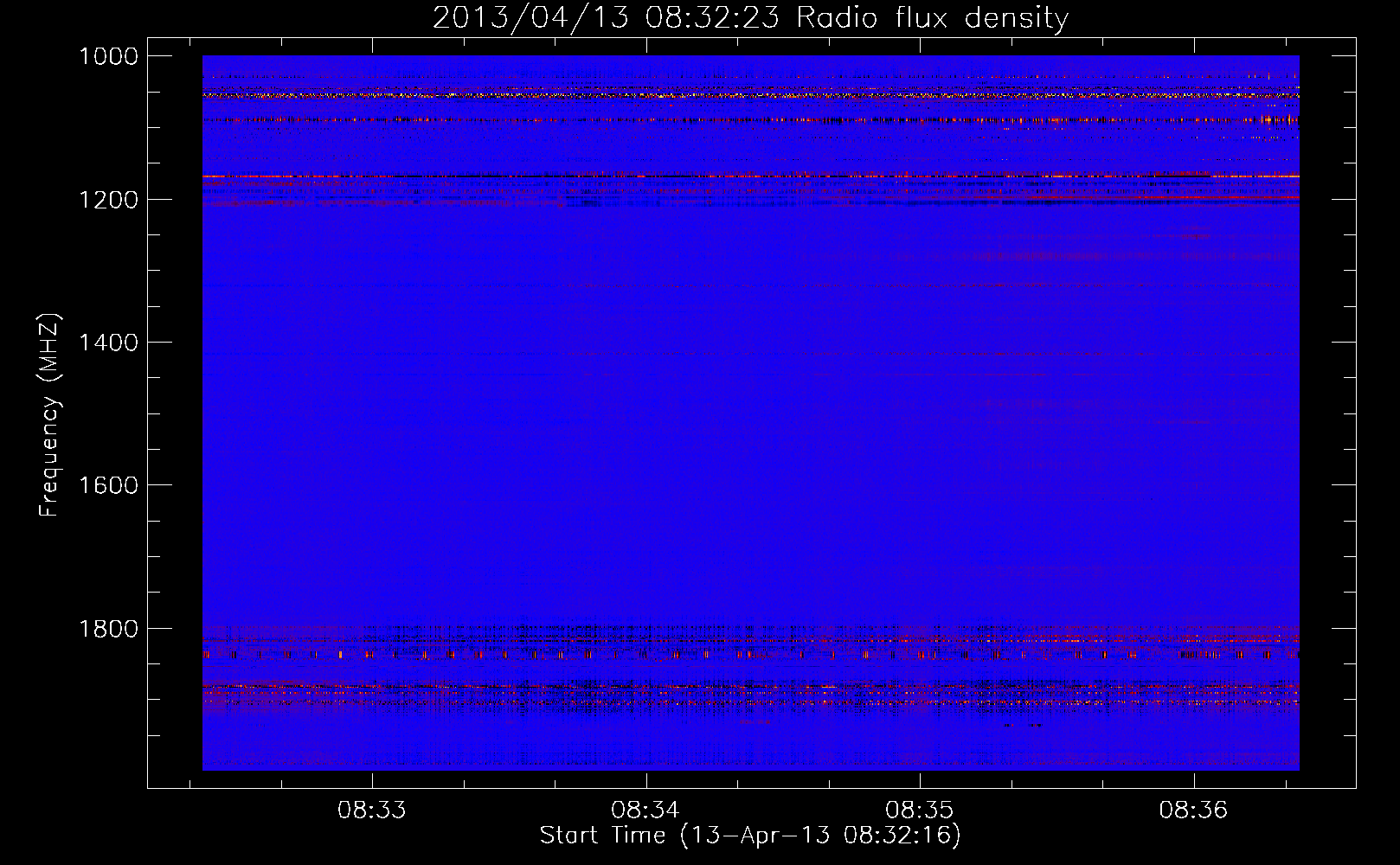Select the 1000 frequency tick label

pos(108,56)
